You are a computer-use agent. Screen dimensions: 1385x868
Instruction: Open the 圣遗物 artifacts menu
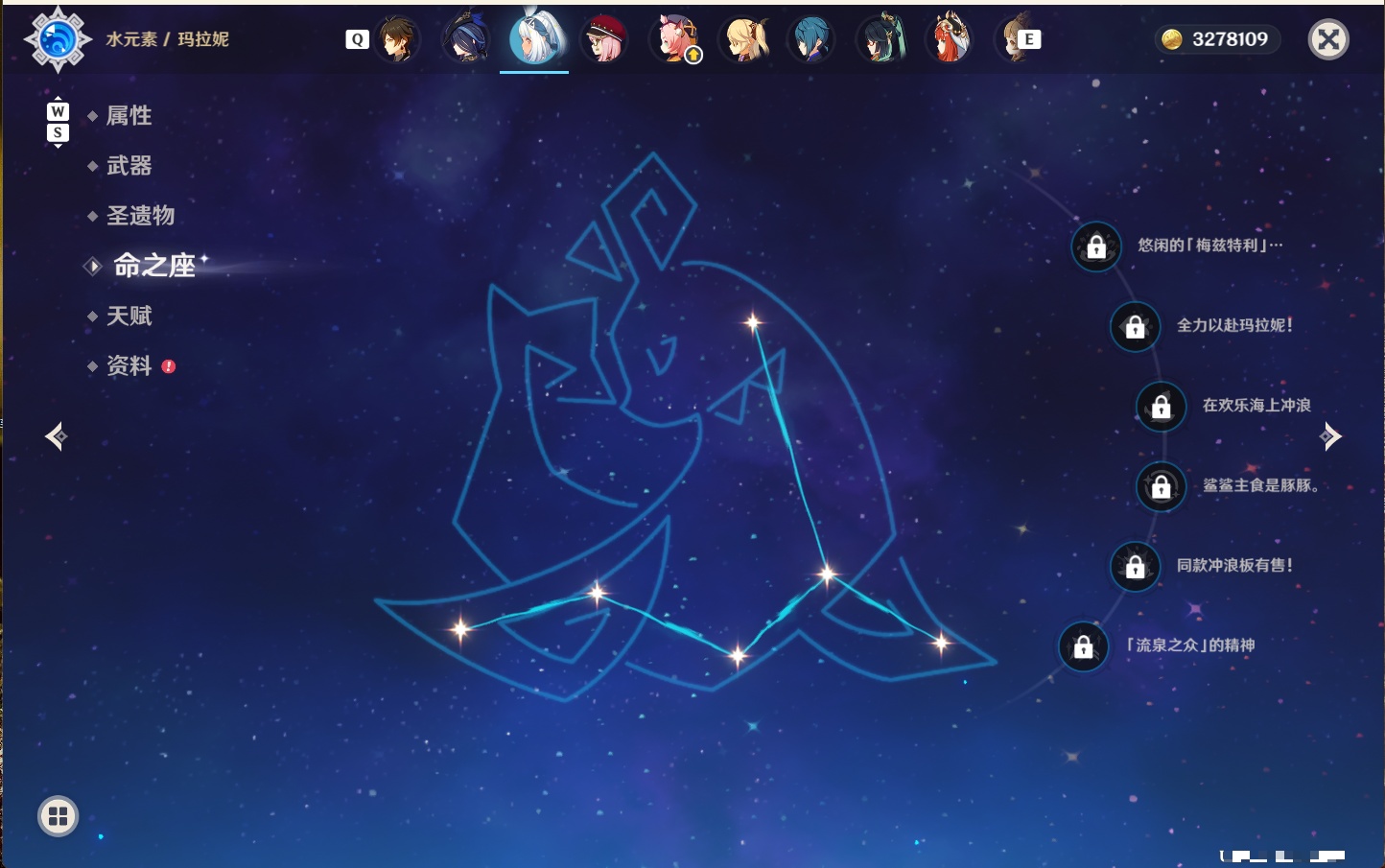pyautogui.click(x=140, y=216)
